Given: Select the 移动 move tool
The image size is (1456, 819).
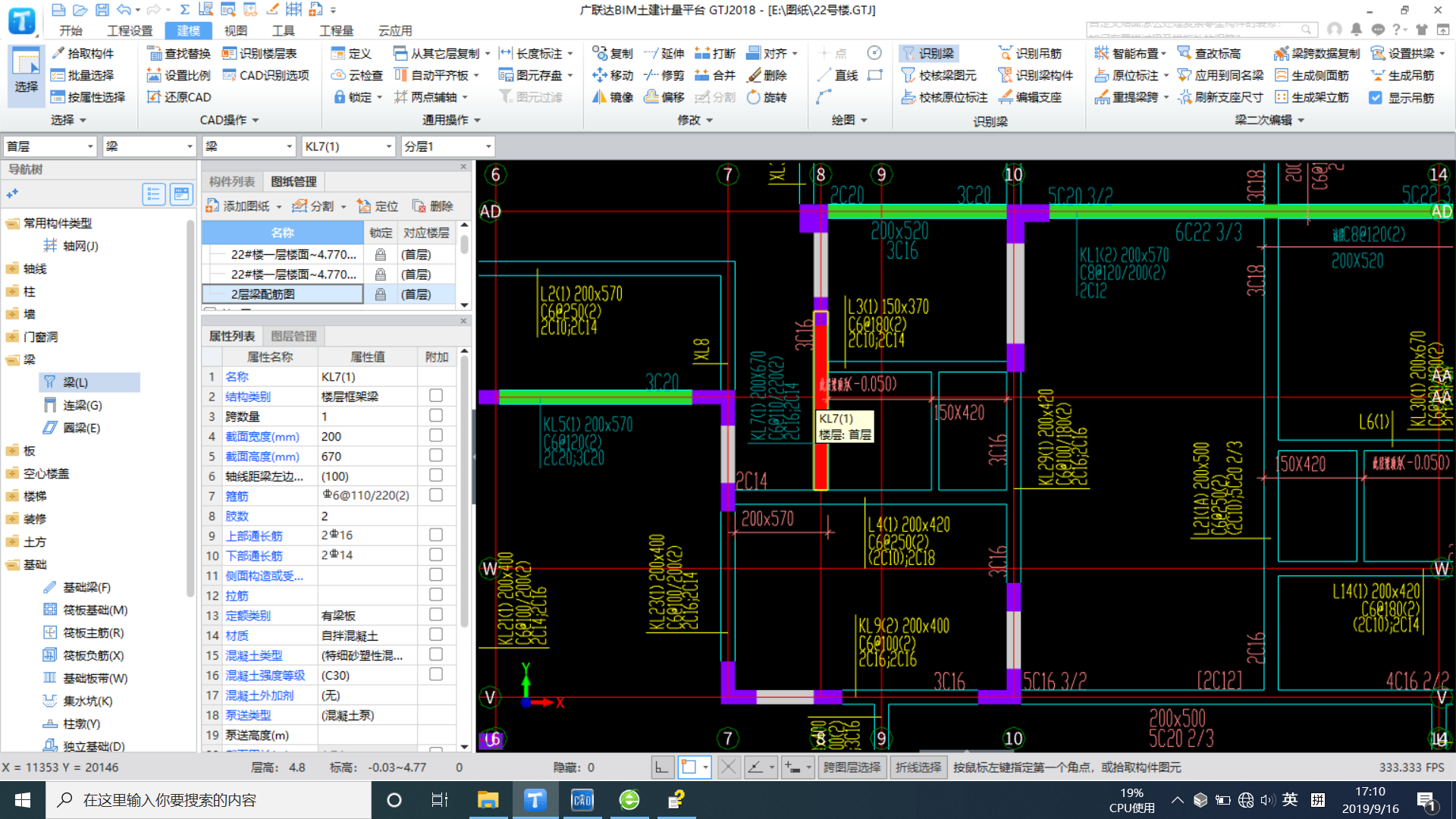Looking at the screenshot, I should point(613,75).
